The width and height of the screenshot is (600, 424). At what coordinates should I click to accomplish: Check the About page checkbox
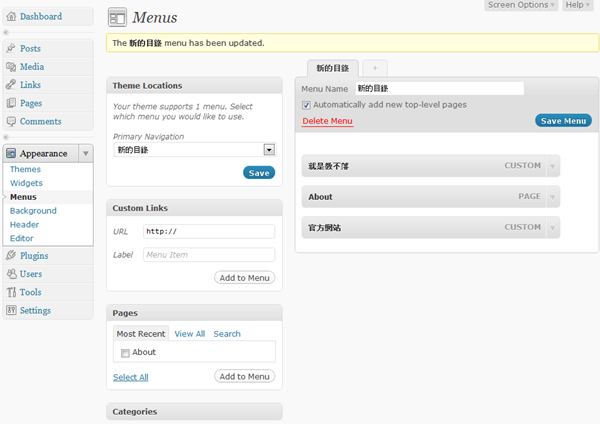tap(125, 353)
